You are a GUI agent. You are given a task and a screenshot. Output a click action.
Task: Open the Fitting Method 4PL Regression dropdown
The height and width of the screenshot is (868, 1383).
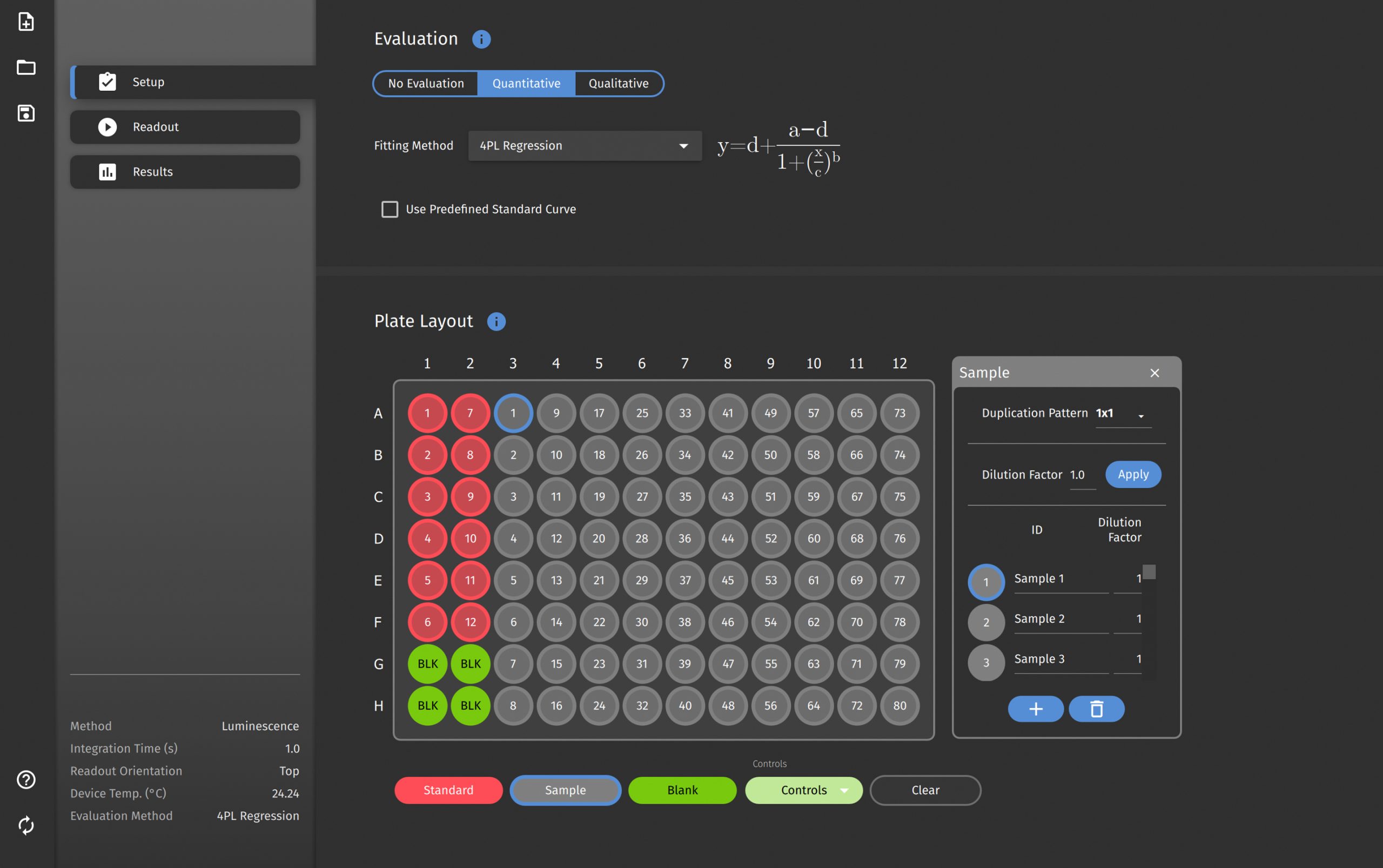(x=585, y=146)
